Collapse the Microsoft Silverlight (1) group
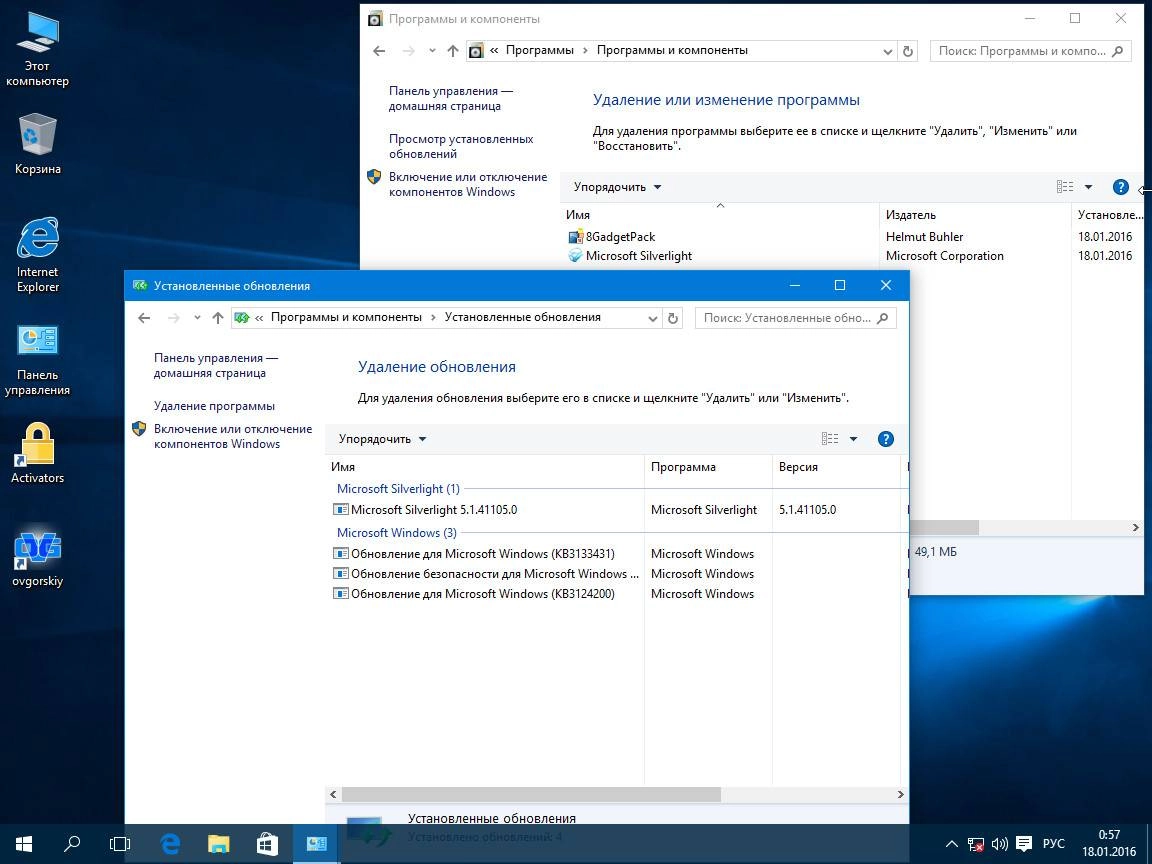The width and height of the screenshot is (1152, 864). 397,489
